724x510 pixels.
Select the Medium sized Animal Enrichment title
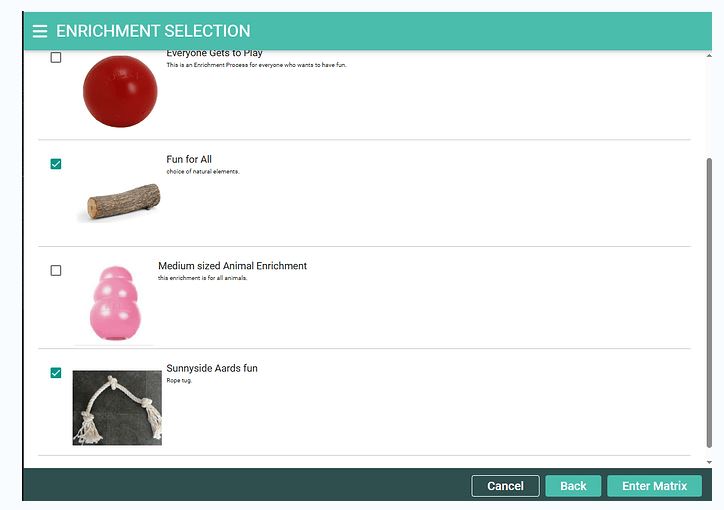(232, 266)
